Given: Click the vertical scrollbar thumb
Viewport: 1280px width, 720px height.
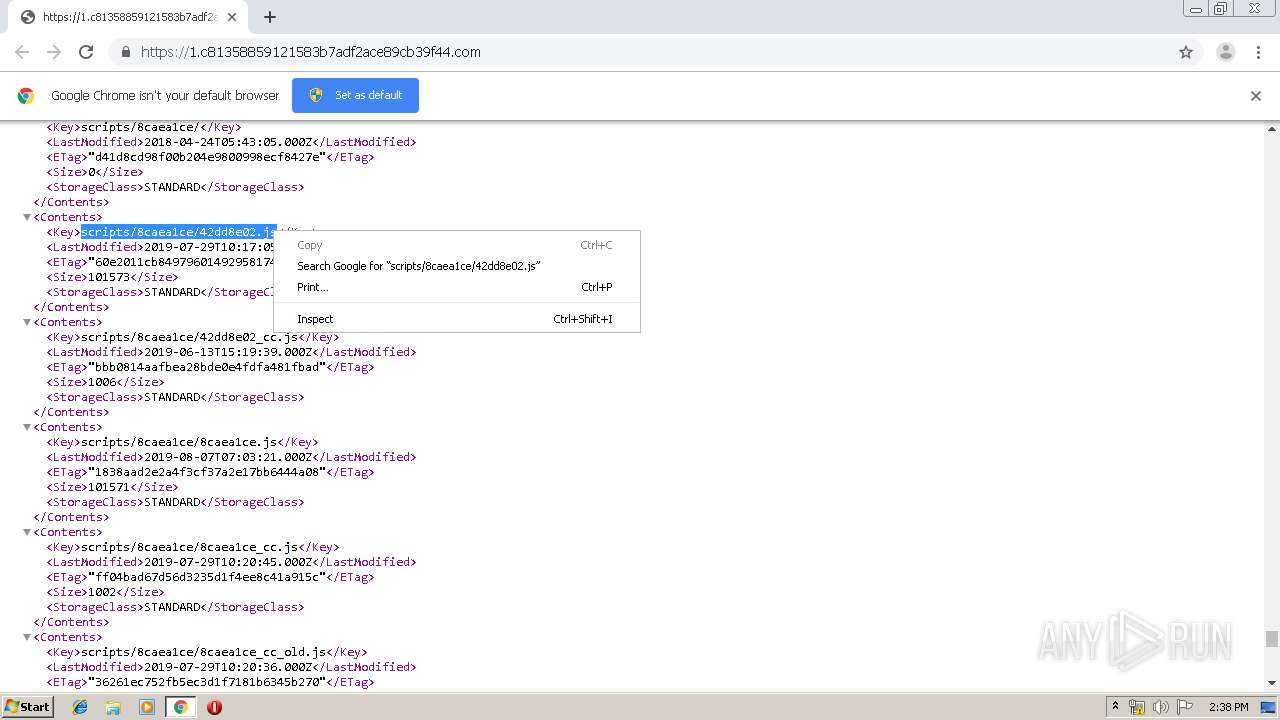Looking at the screenshot, I should [x=1271, y=639].
